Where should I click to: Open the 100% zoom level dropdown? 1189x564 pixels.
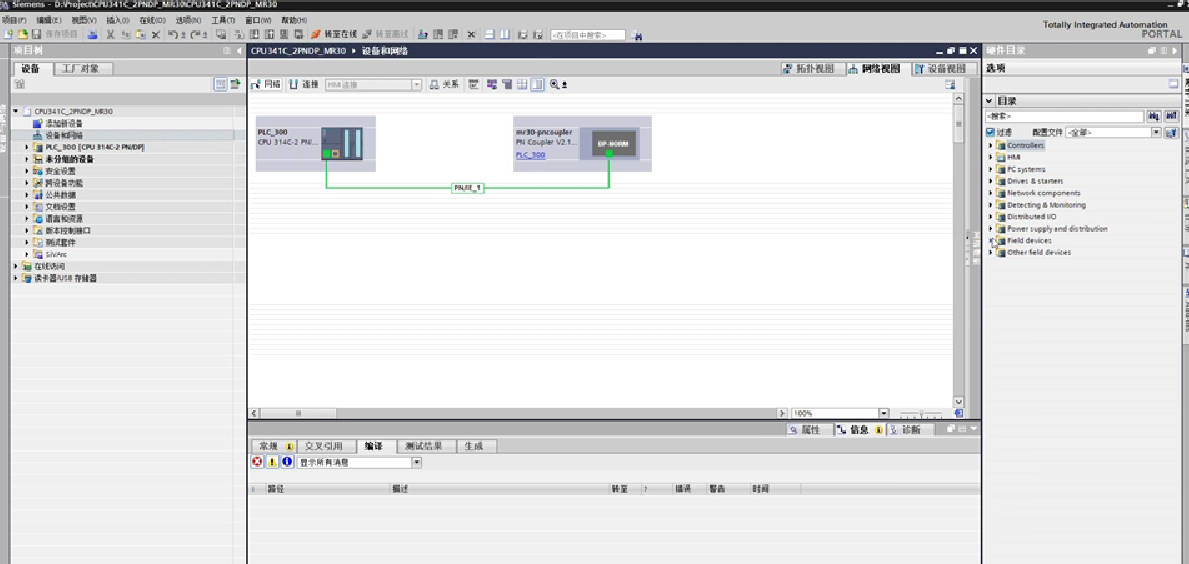(883, 413)
